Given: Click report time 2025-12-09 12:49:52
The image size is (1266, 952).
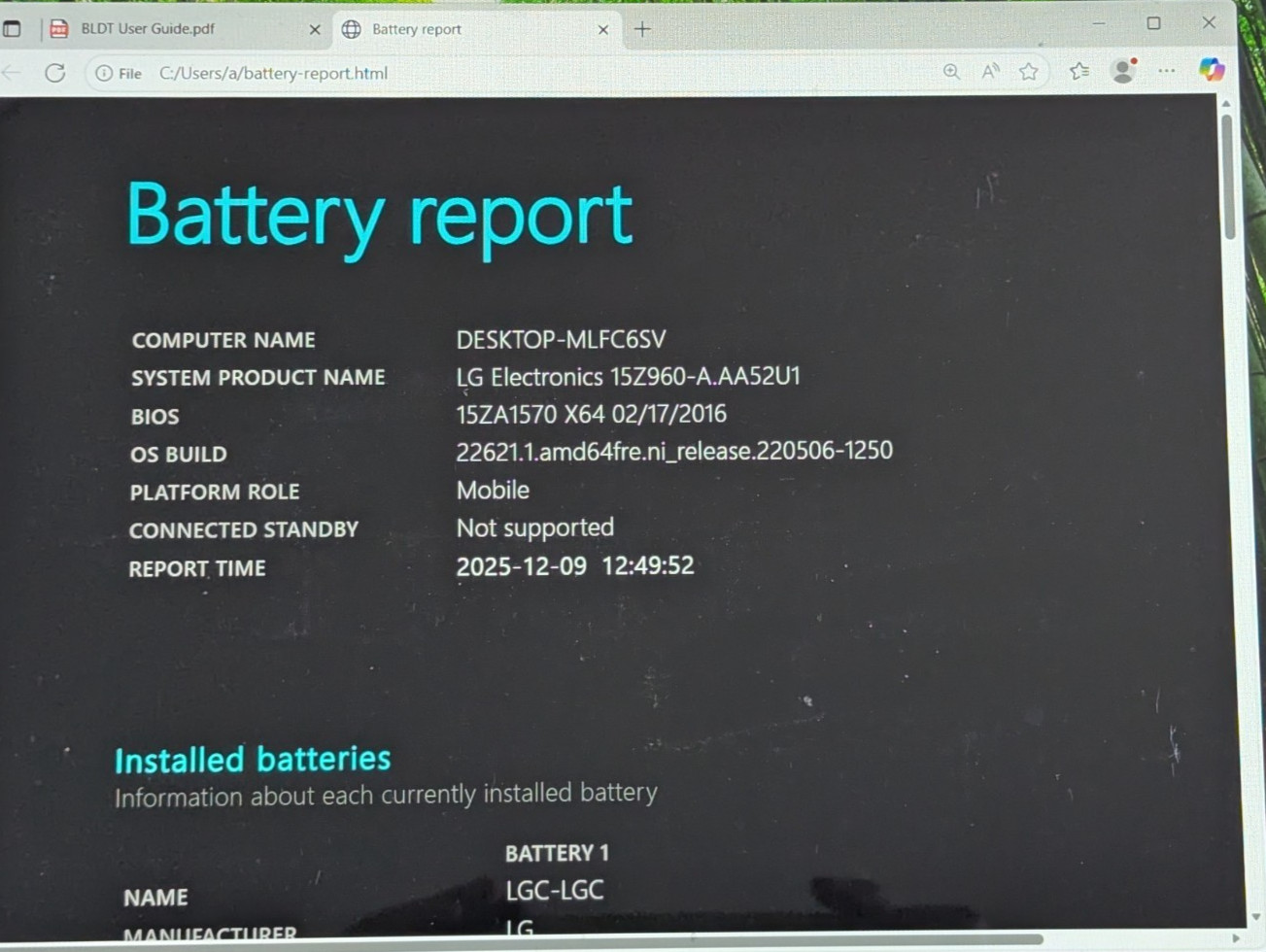Looking at the screenshot, I should point(575,565).
